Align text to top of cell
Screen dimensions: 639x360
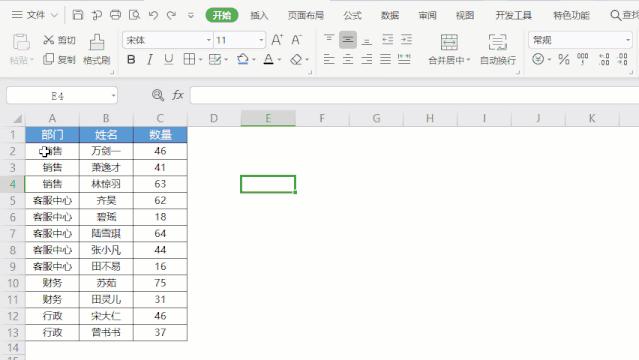pyautogui.click(x=329, y=39)
